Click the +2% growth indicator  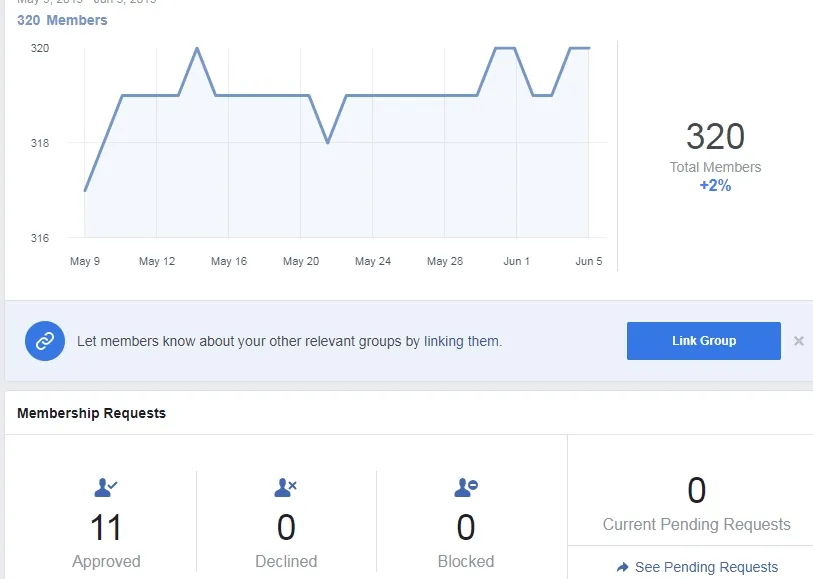[x=714, y=185]
